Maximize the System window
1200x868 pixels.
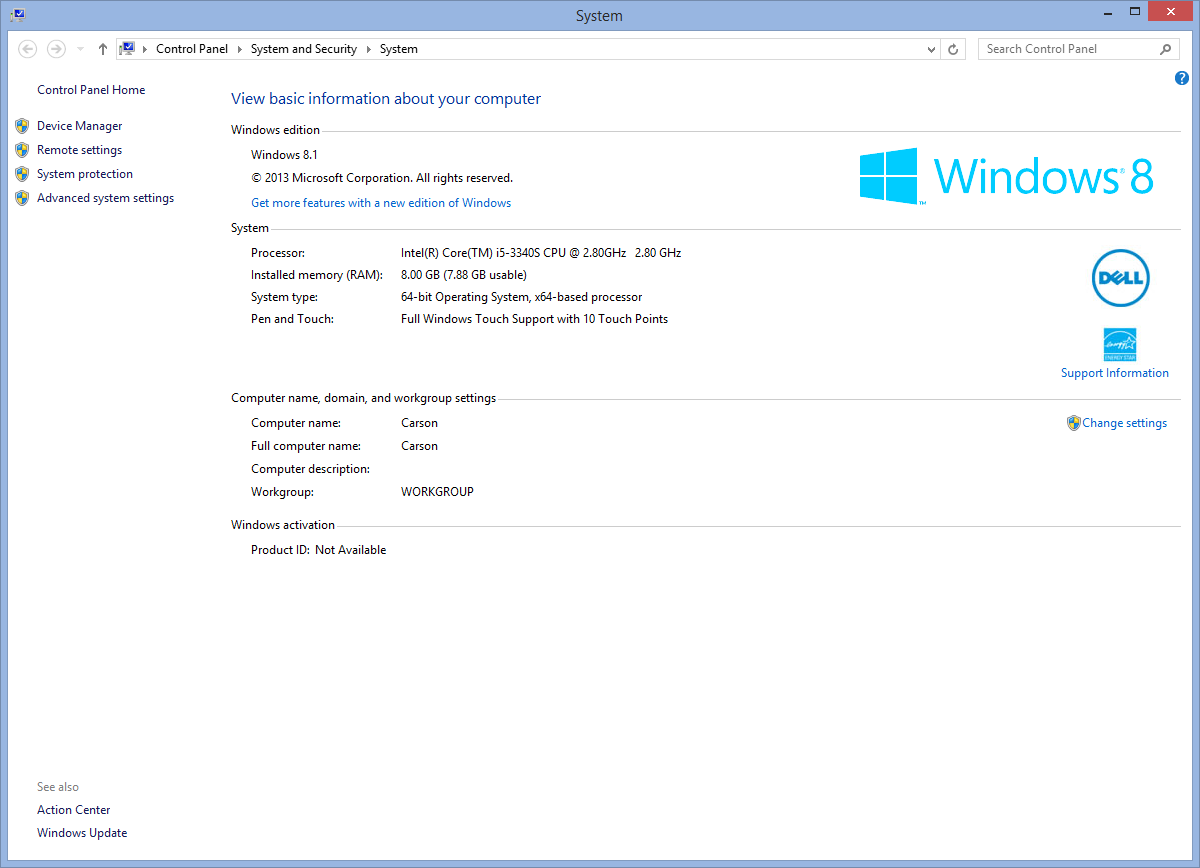(1135, 11)
